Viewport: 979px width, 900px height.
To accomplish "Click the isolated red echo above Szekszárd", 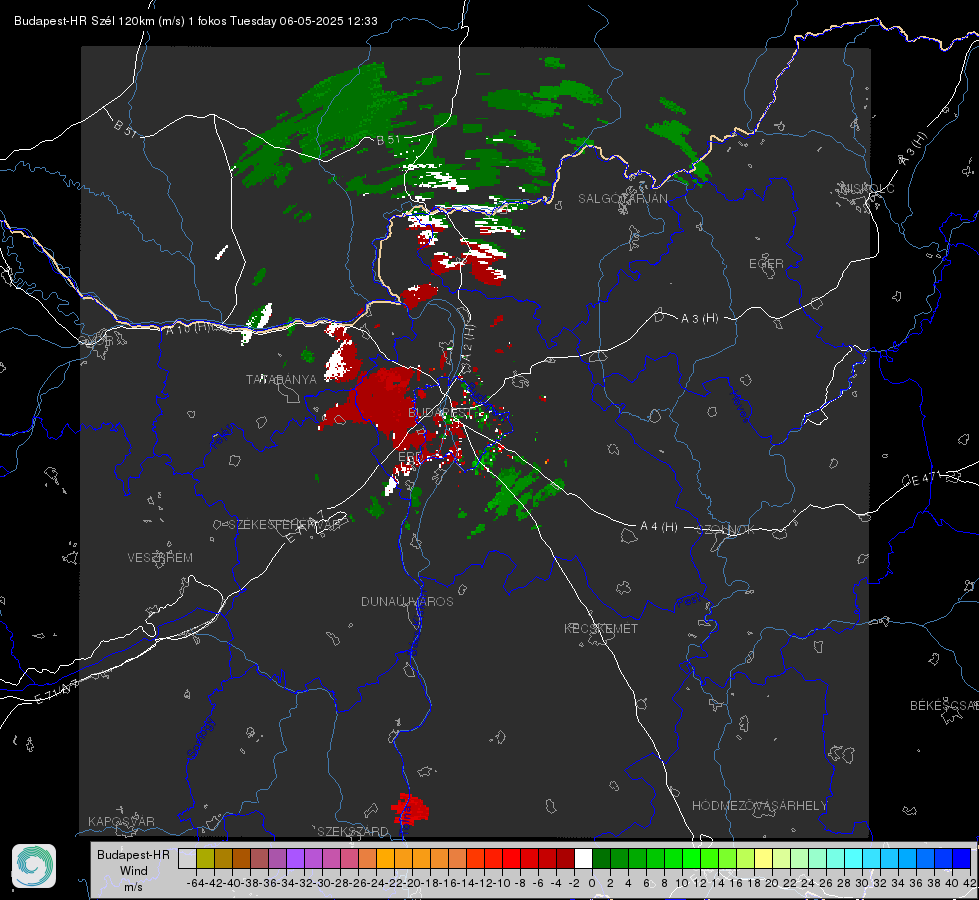I will click(410, 809).
